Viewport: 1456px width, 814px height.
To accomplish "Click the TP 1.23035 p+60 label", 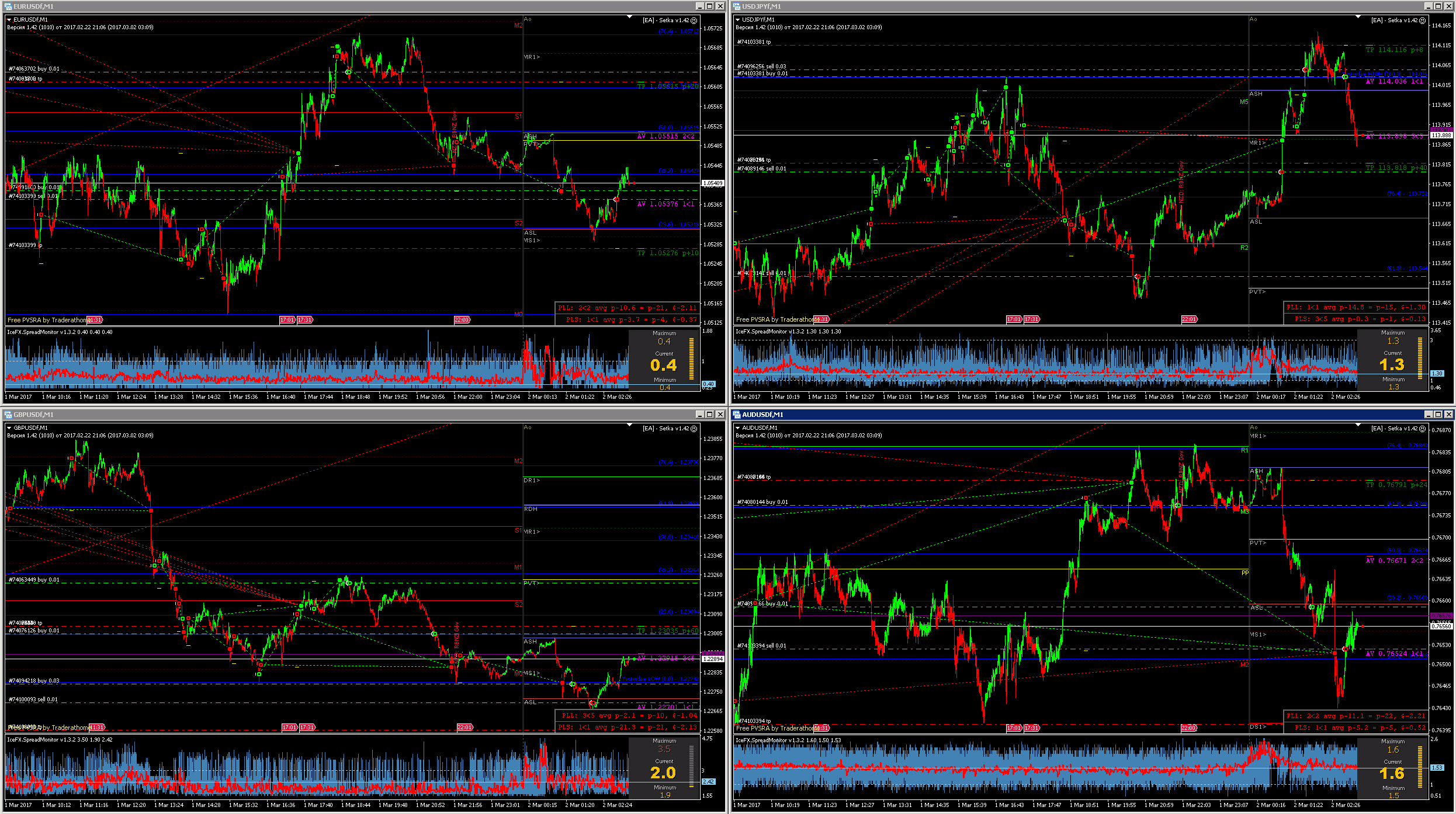I will (667, 631).
